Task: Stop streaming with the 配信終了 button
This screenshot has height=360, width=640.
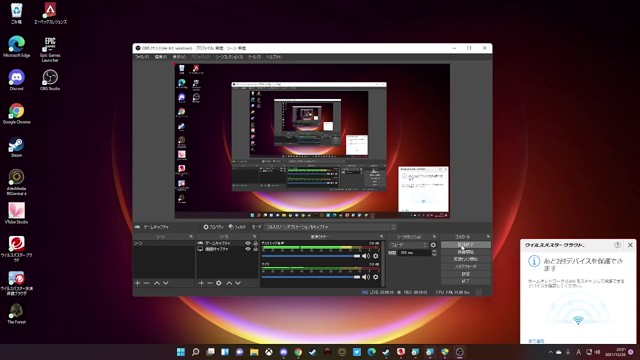Action: click(466, 244)
